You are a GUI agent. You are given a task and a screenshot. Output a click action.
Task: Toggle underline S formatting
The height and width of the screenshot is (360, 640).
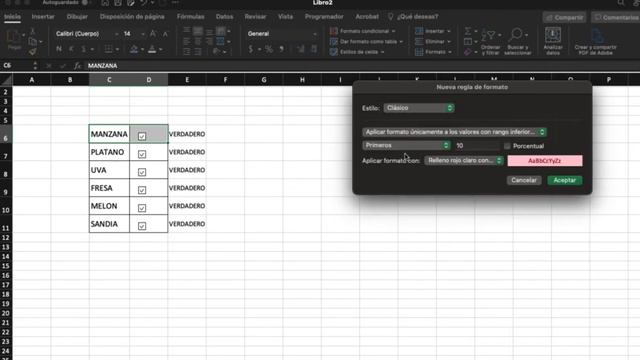pyautogui.click(x=84, y=49)
